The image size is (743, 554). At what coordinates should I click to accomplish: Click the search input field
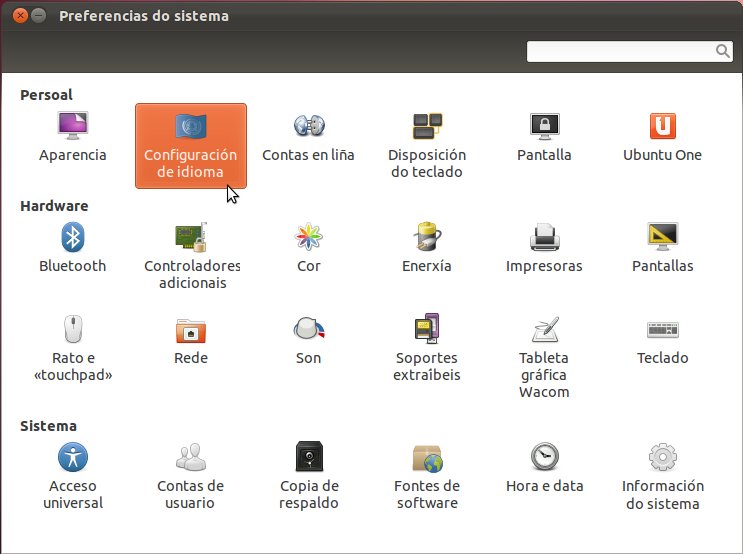coord(630,51)
